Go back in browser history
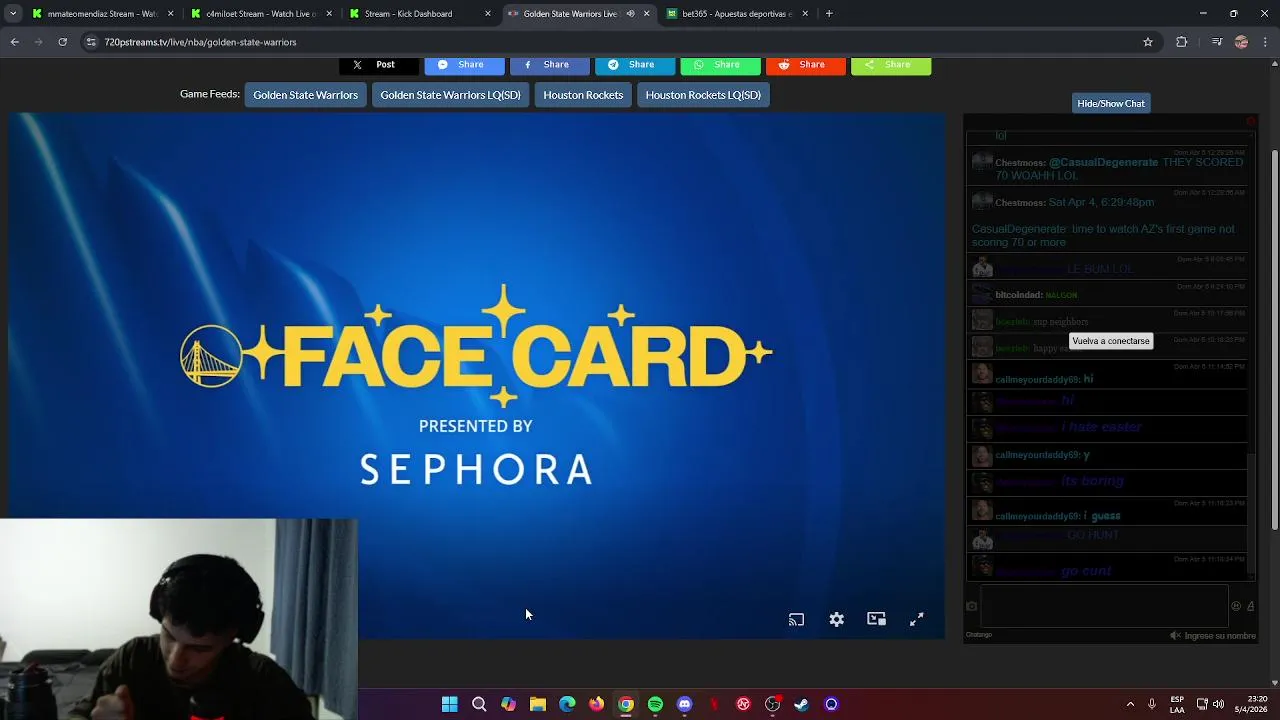Image resolution: width=1280 pixels, height=720 pixels. 15,42
